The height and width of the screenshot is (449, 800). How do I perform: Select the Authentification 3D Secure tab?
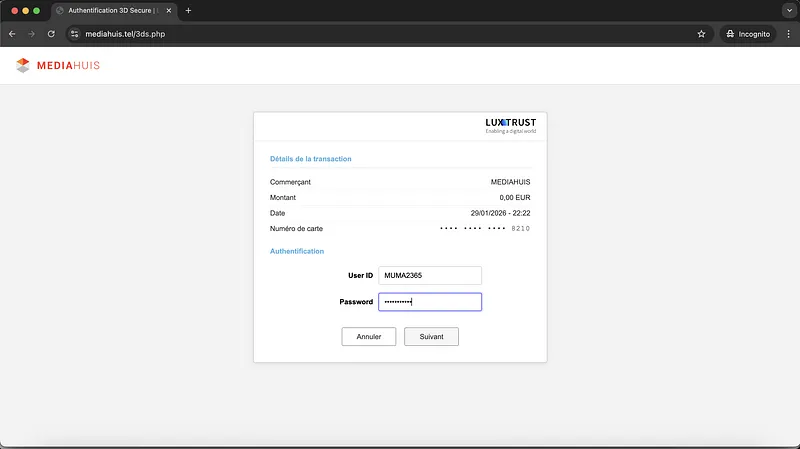[113, 10]
